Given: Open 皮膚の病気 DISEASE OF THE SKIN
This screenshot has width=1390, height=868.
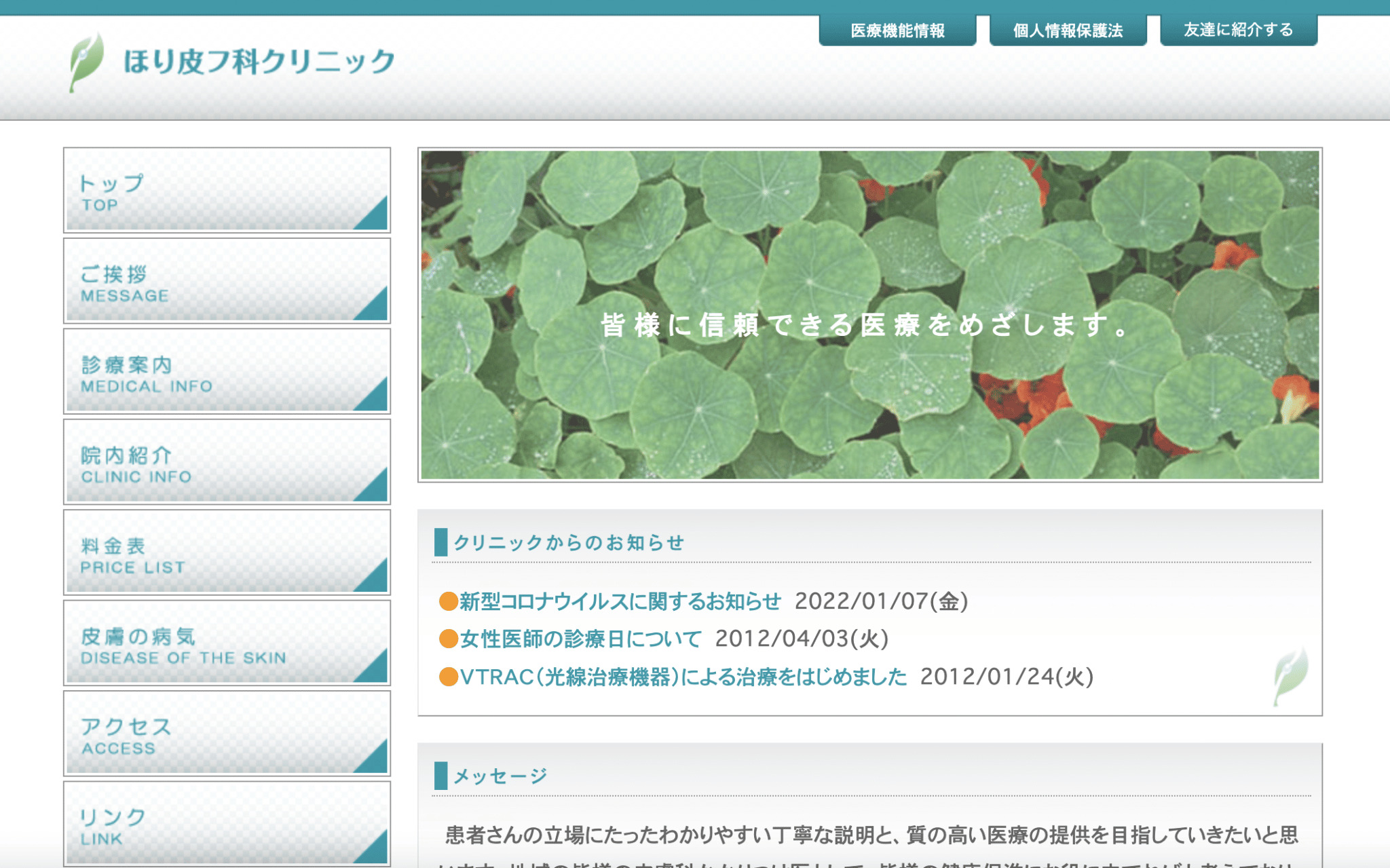Looking at the screenshot, I should pyautogui.click(x=227, y=643).
